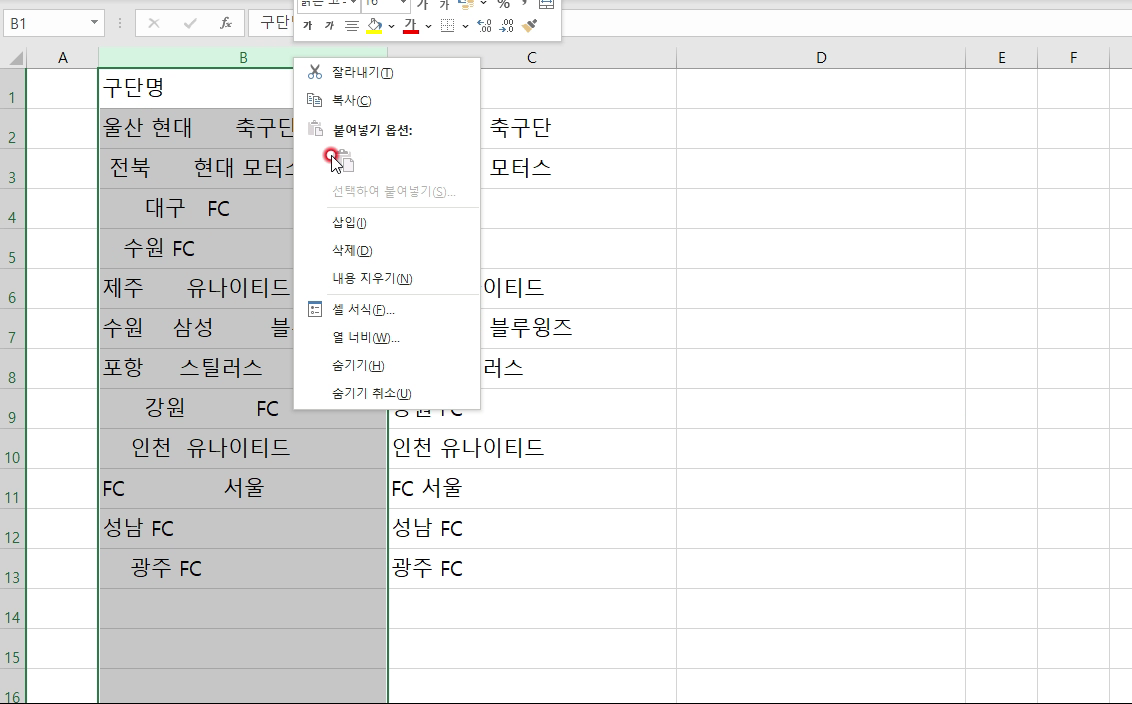Select row 7 header
The height and width of the screenshot is (704, 1132).
click(12, 329)
